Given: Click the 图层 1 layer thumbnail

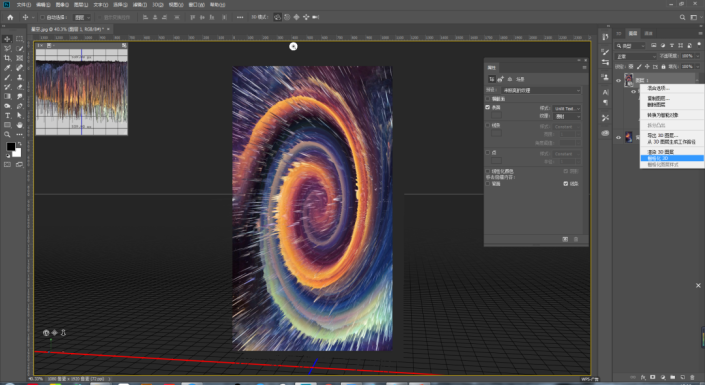Looking at the screenshot, I should point(629,80).
